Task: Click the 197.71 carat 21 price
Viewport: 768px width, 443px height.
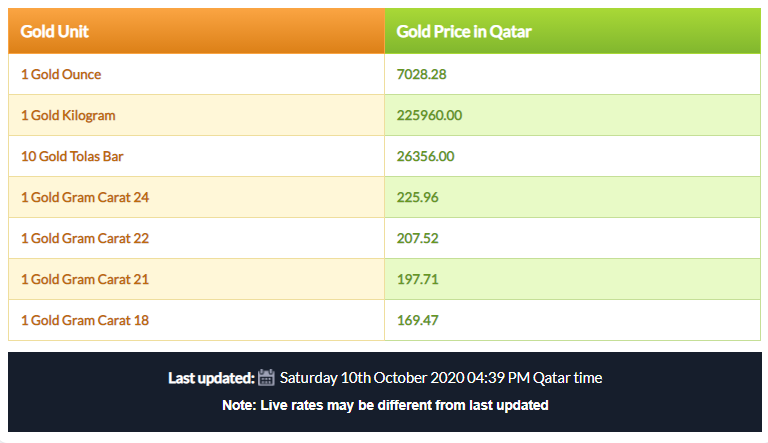Action: click(417, 279)
